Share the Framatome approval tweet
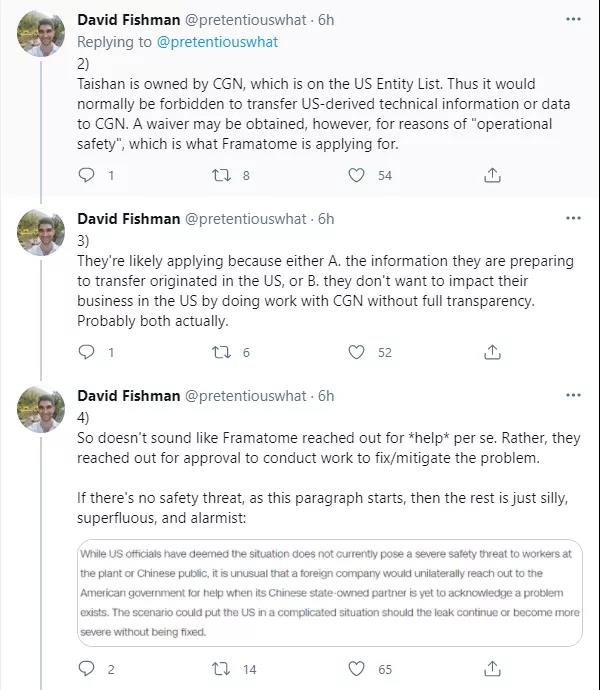600x690 pixels. click(492, 669)
